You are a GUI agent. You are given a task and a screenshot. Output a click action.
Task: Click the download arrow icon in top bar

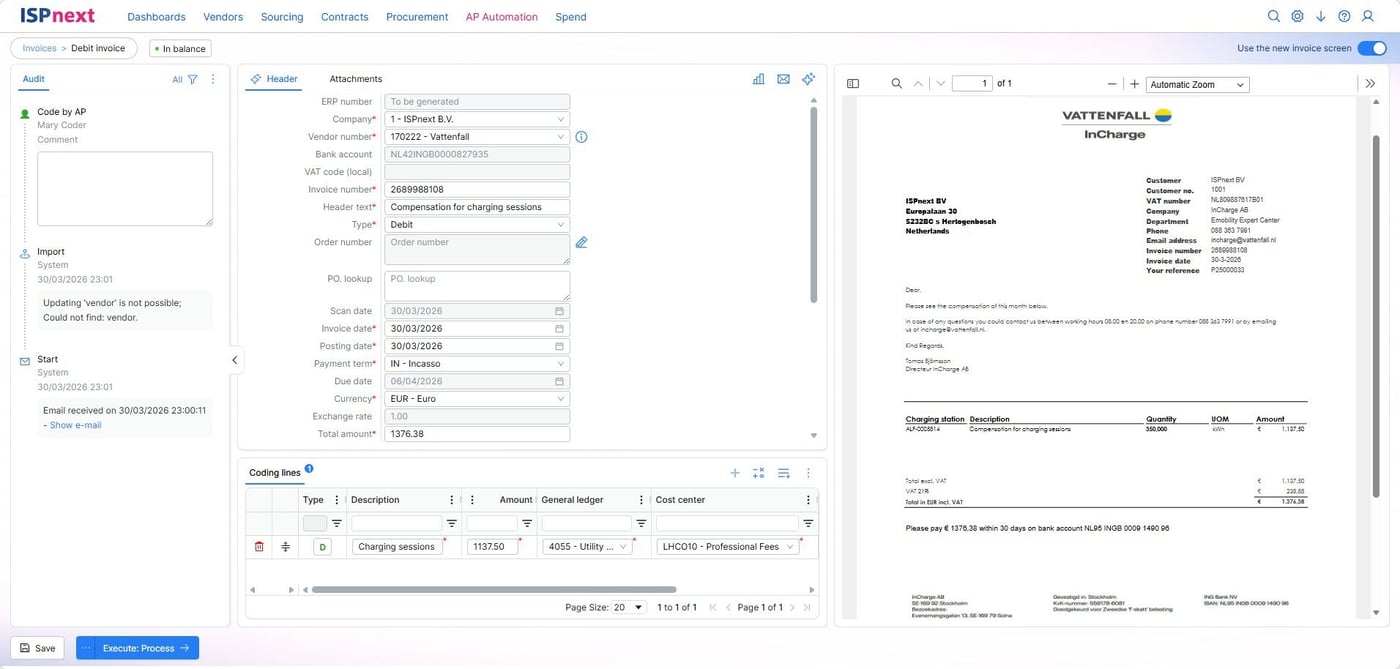tap(1321, 16)
